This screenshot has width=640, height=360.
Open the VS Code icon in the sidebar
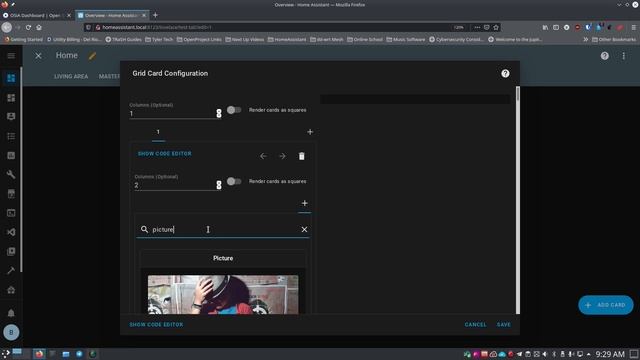(11, 232)
